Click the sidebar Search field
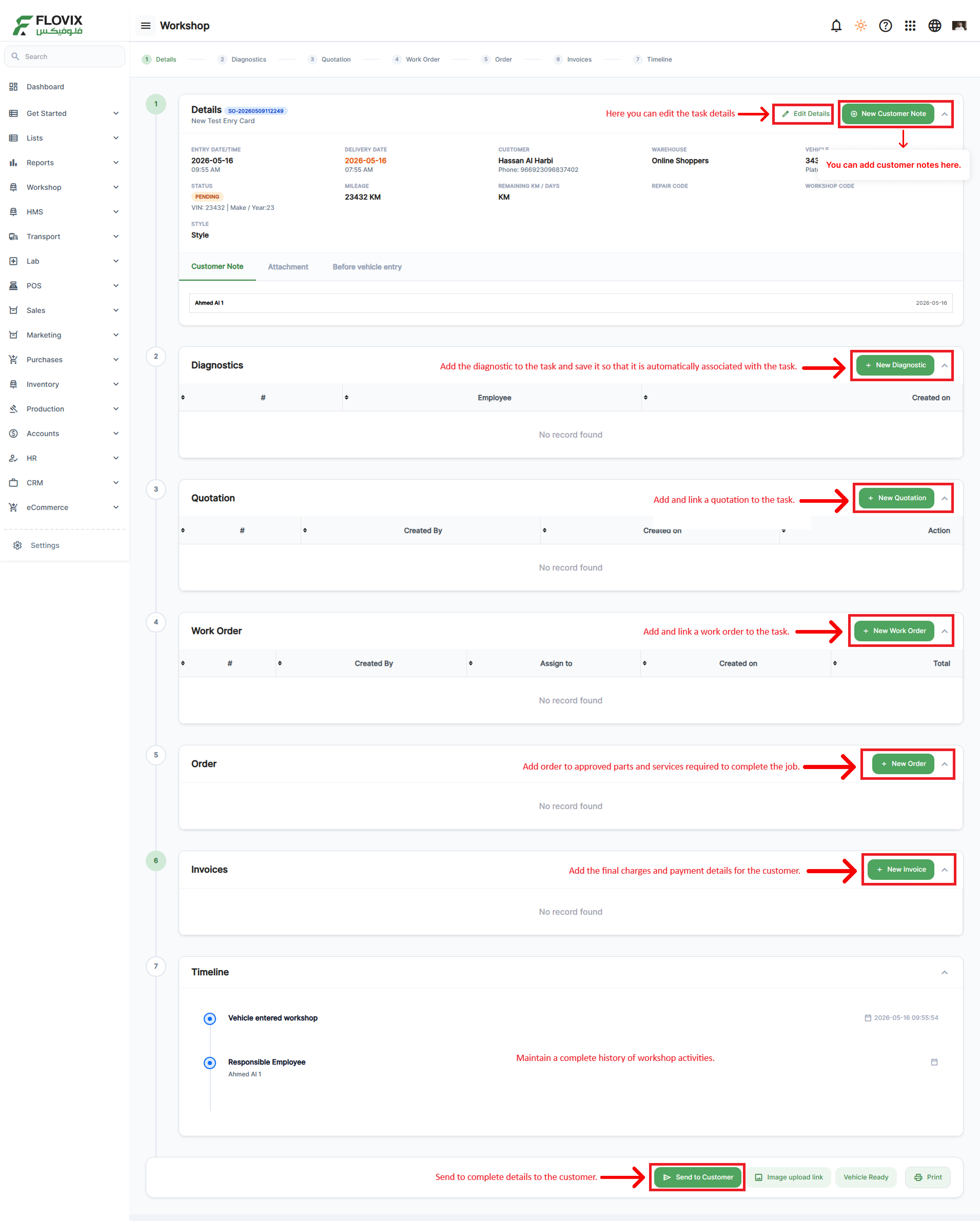980x1221 pixels. (65, 56)
